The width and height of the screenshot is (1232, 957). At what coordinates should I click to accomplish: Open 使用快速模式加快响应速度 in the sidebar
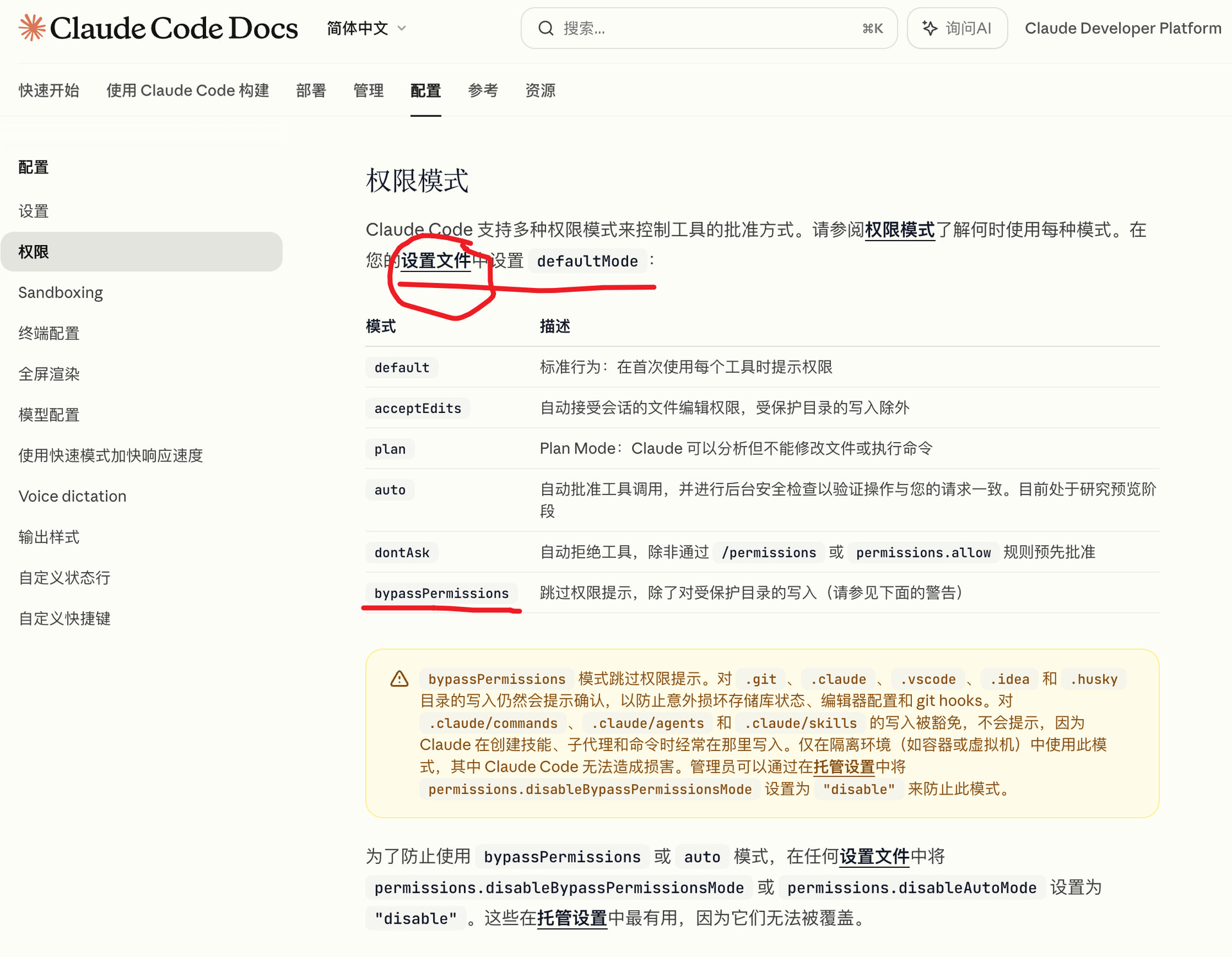[x=110, y=455]
